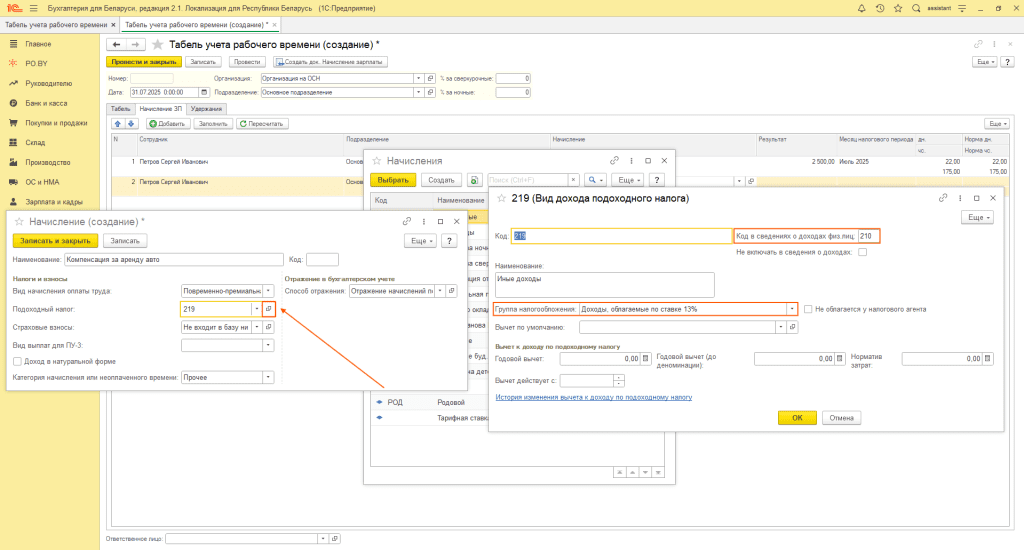Open search magnifier button in Начисления window
The width and height of the screenshot is (1024, 550).
[596, 180]
